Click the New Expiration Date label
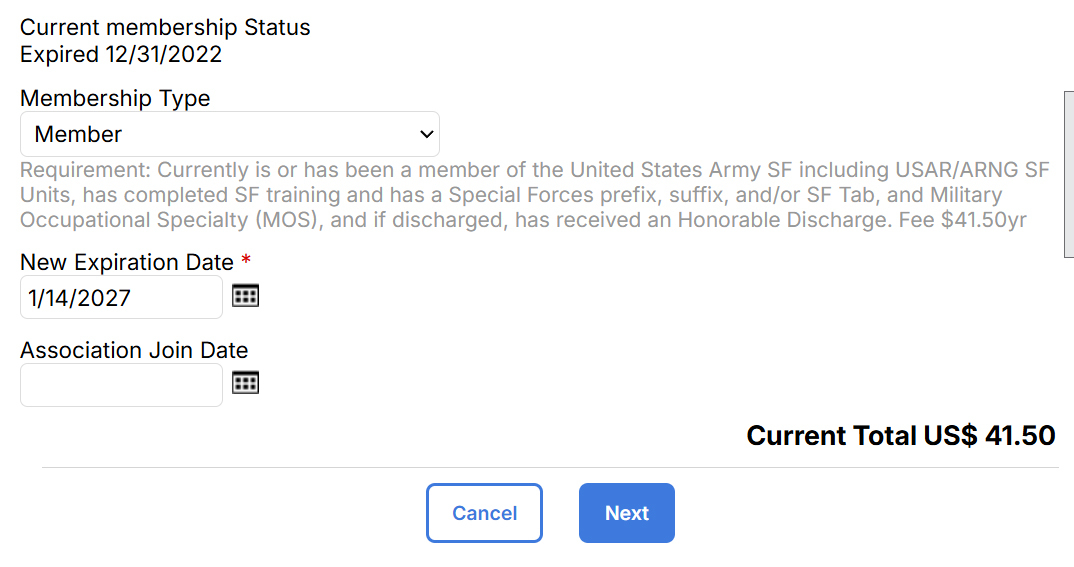The width and height of the screenshot is (1074, 567). point(127,262)
